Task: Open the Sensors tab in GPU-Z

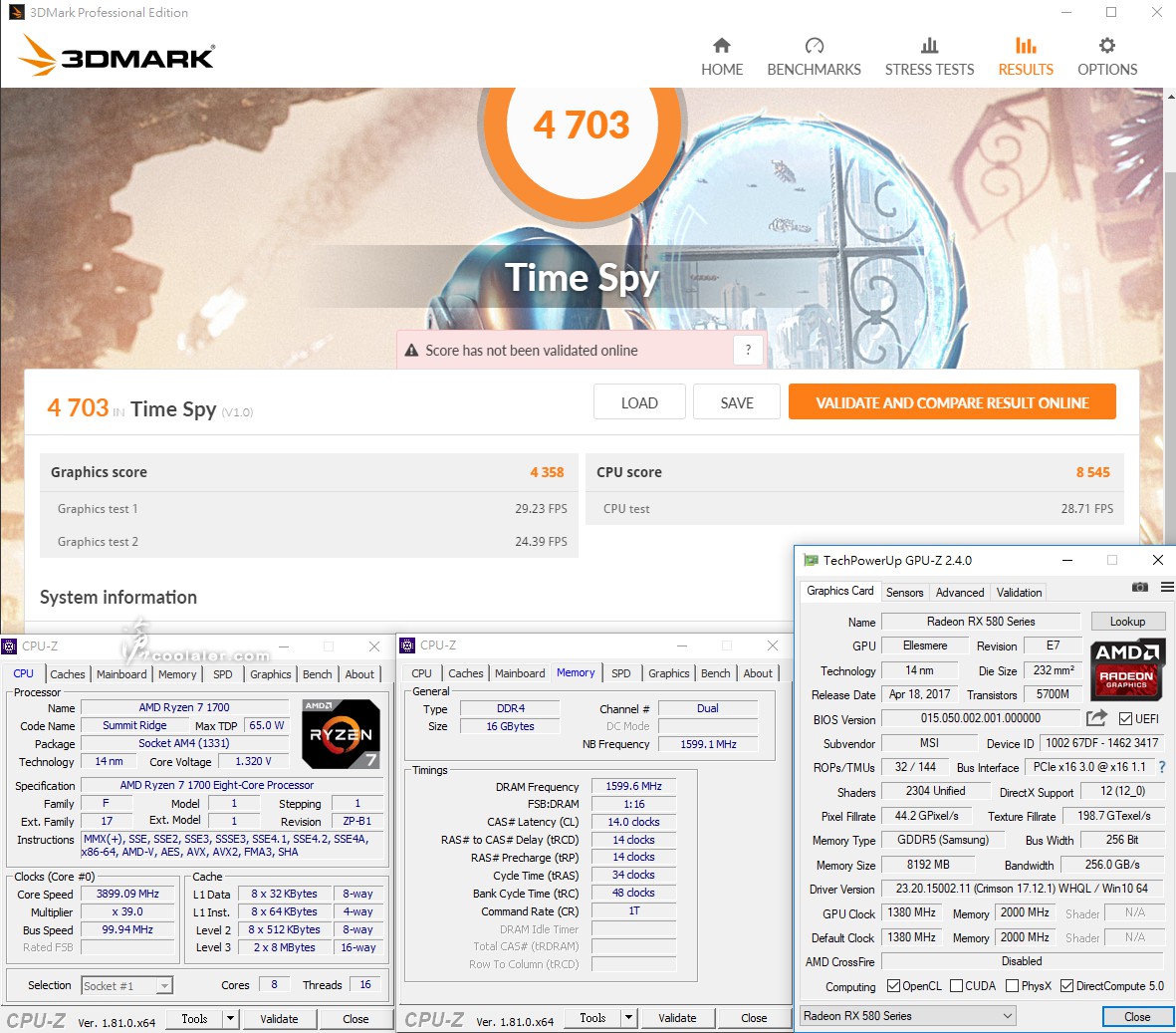Action: click(904, 592)
